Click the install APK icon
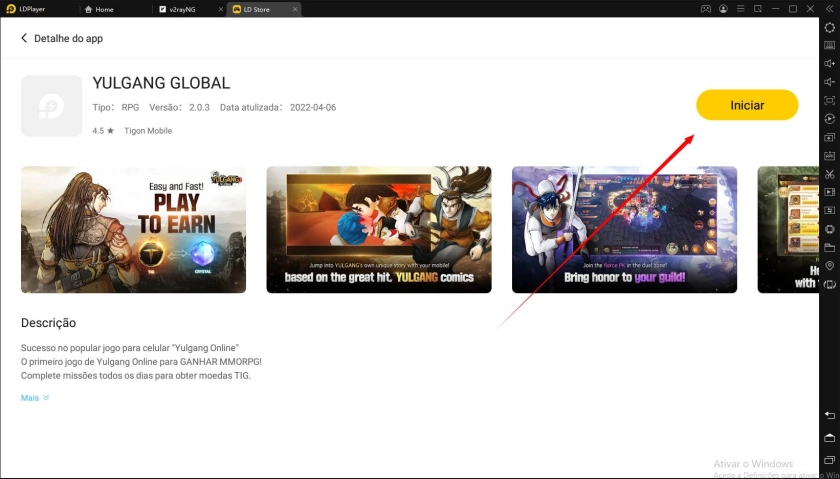 point(829,155)
